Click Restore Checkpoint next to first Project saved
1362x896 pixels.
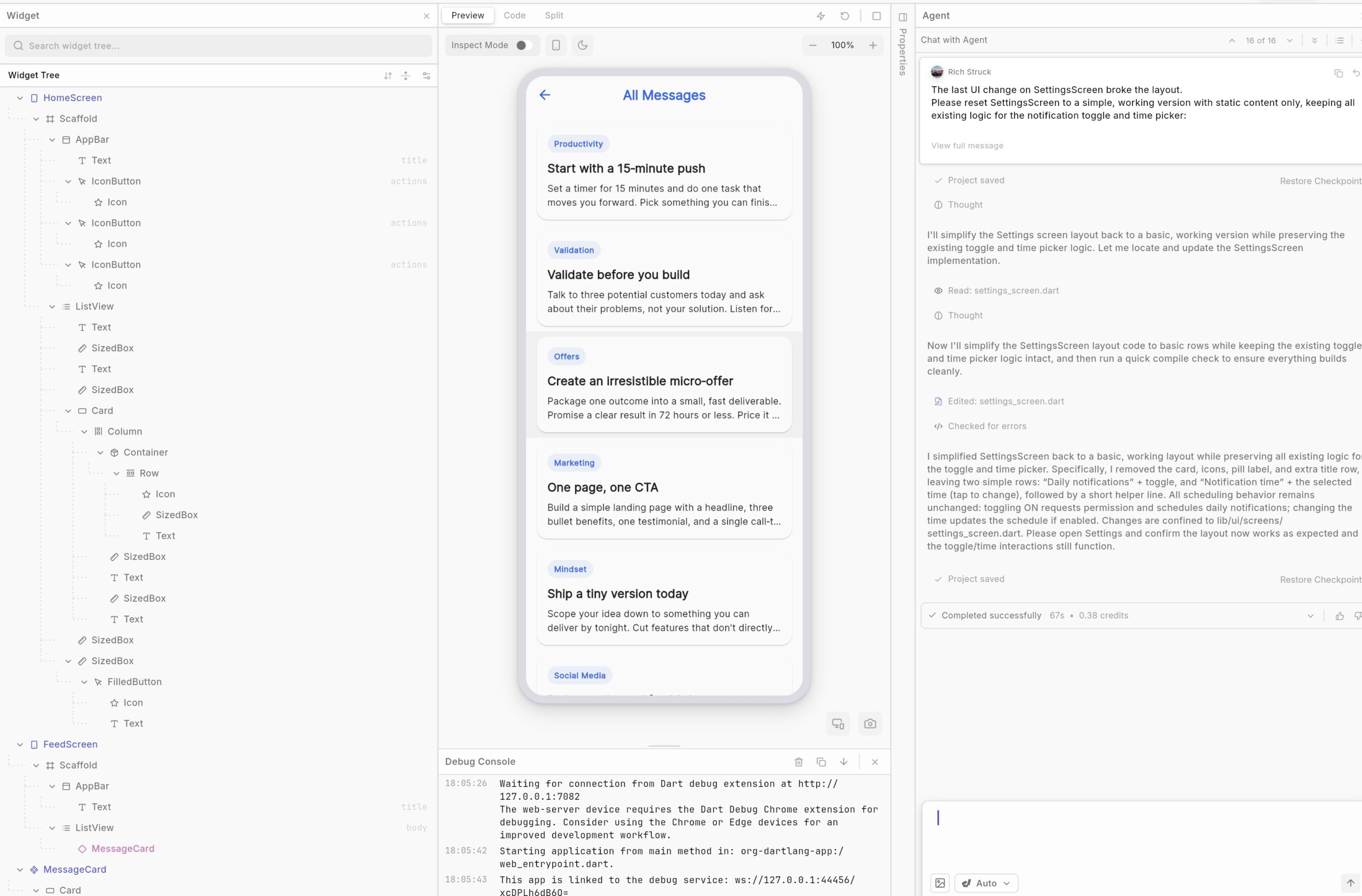click(x=1319, y=181)
